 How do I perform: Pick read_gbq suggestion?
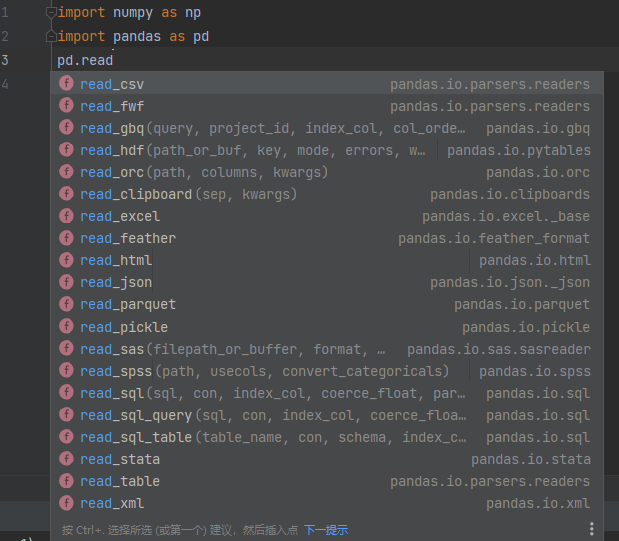tap(327, 128)
